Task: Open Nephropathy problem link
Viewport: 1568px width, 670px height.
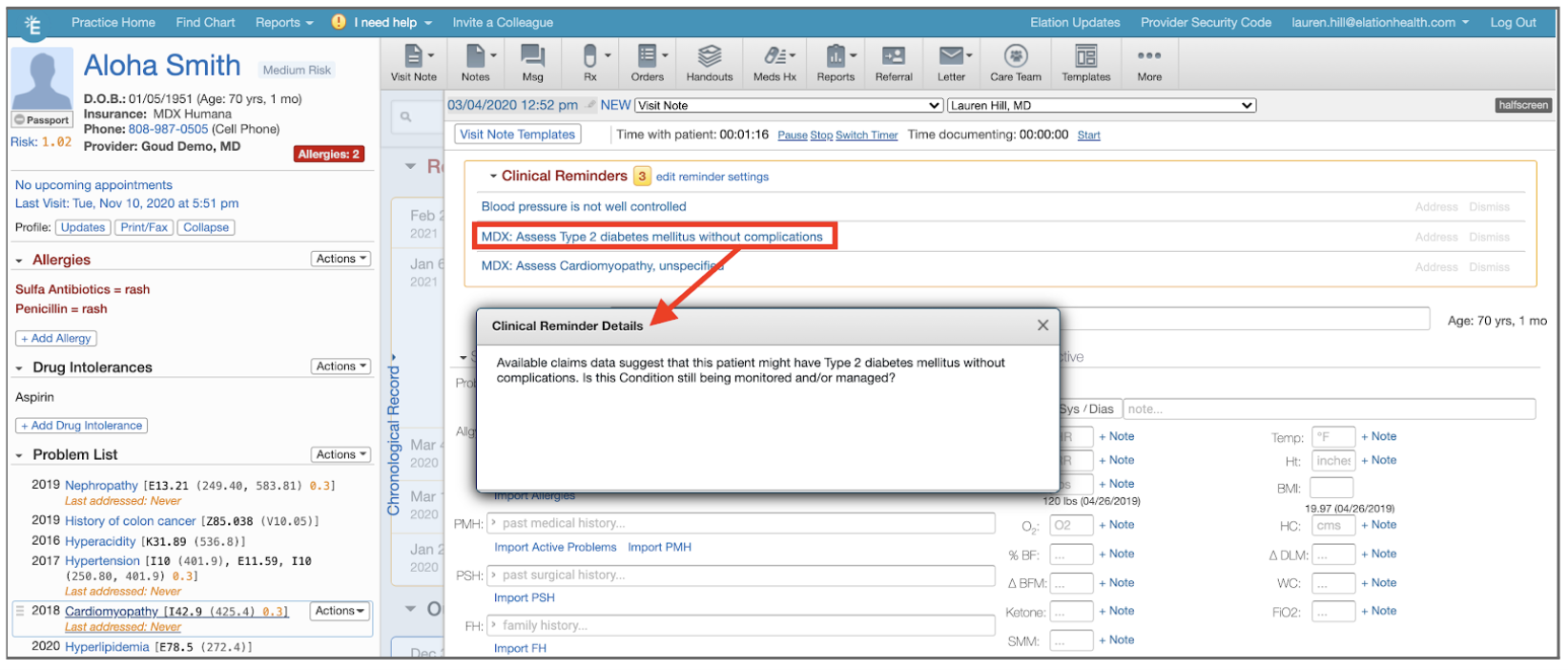Action: click(101, 485)
